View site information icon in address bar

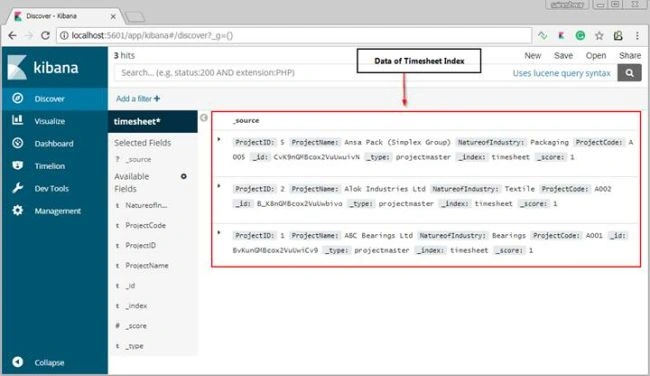(64, 36)
